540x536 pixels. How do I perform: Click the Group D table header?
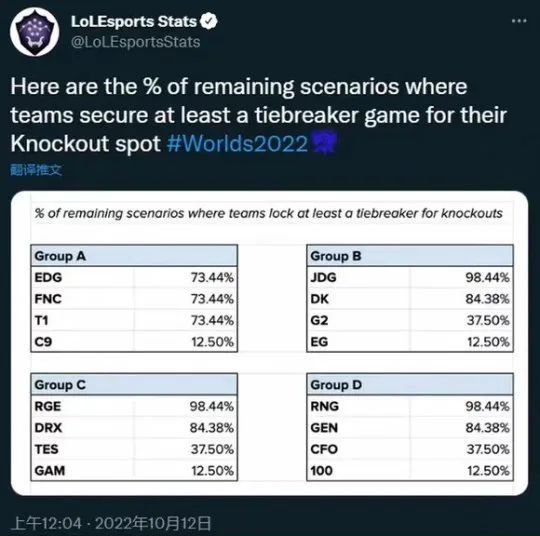pos(410,384)
